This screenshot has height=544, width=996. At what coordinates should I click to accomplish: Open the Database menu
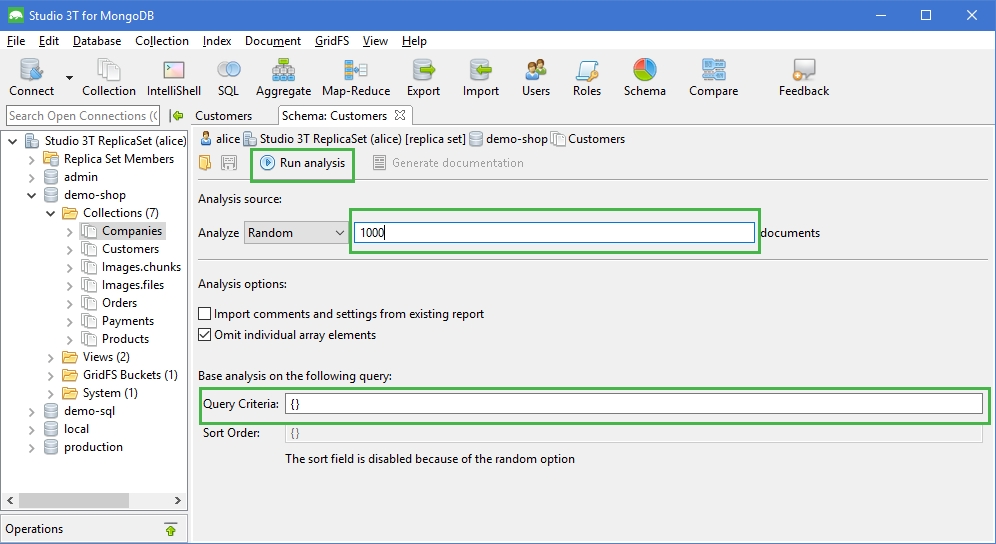(97, 41)
